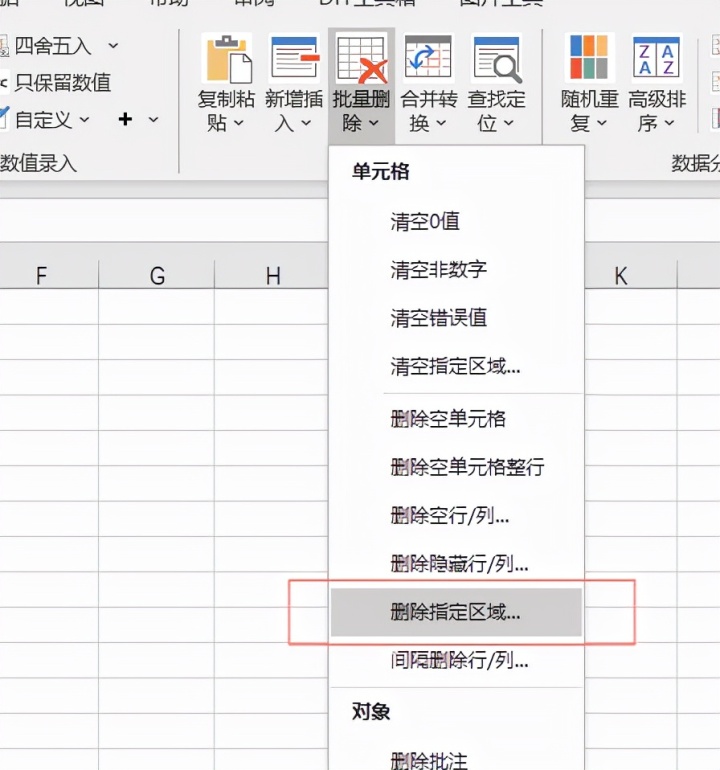Screen dimensions: 720x770
Task: Expand the 自定义 dropdown arrow
Action: [85, 119]
